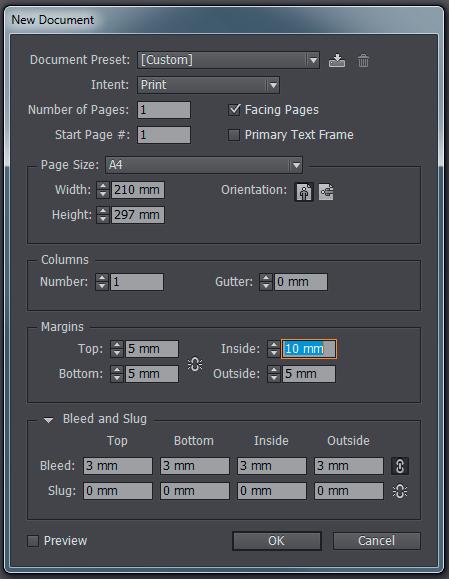The width and height of the screenshot is (449, 579).
Task: Click the Columns Number stepper
Action: (x=102, y=282)
